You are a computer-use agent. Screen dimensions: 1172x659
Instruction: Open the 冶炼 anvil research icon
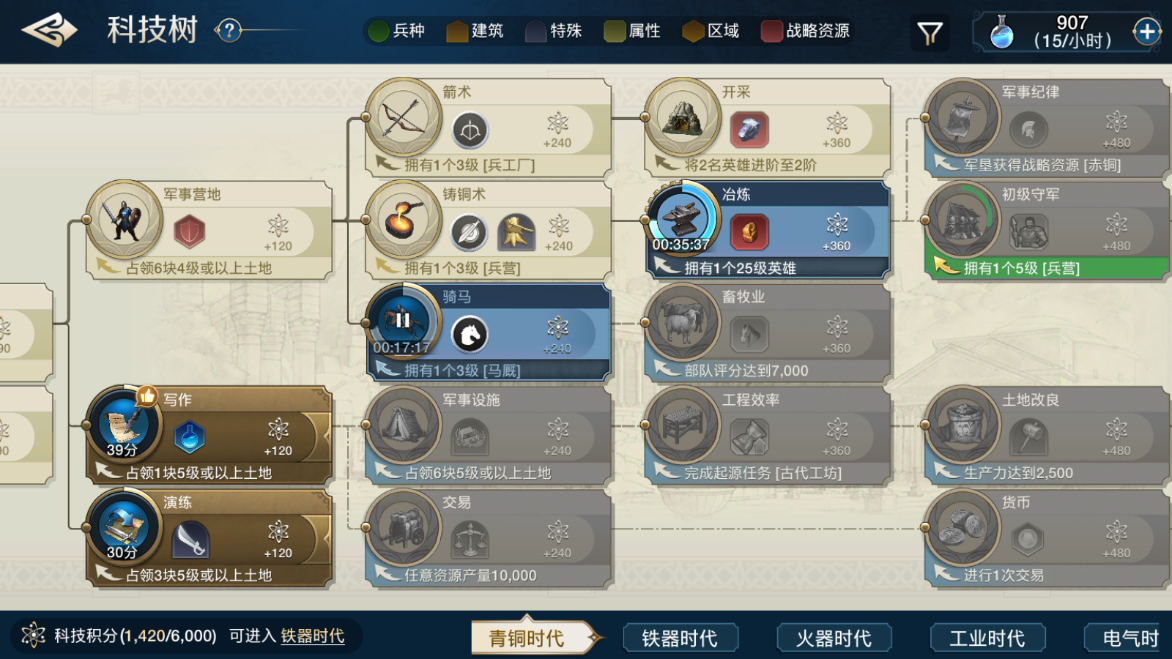click(682, 219)
